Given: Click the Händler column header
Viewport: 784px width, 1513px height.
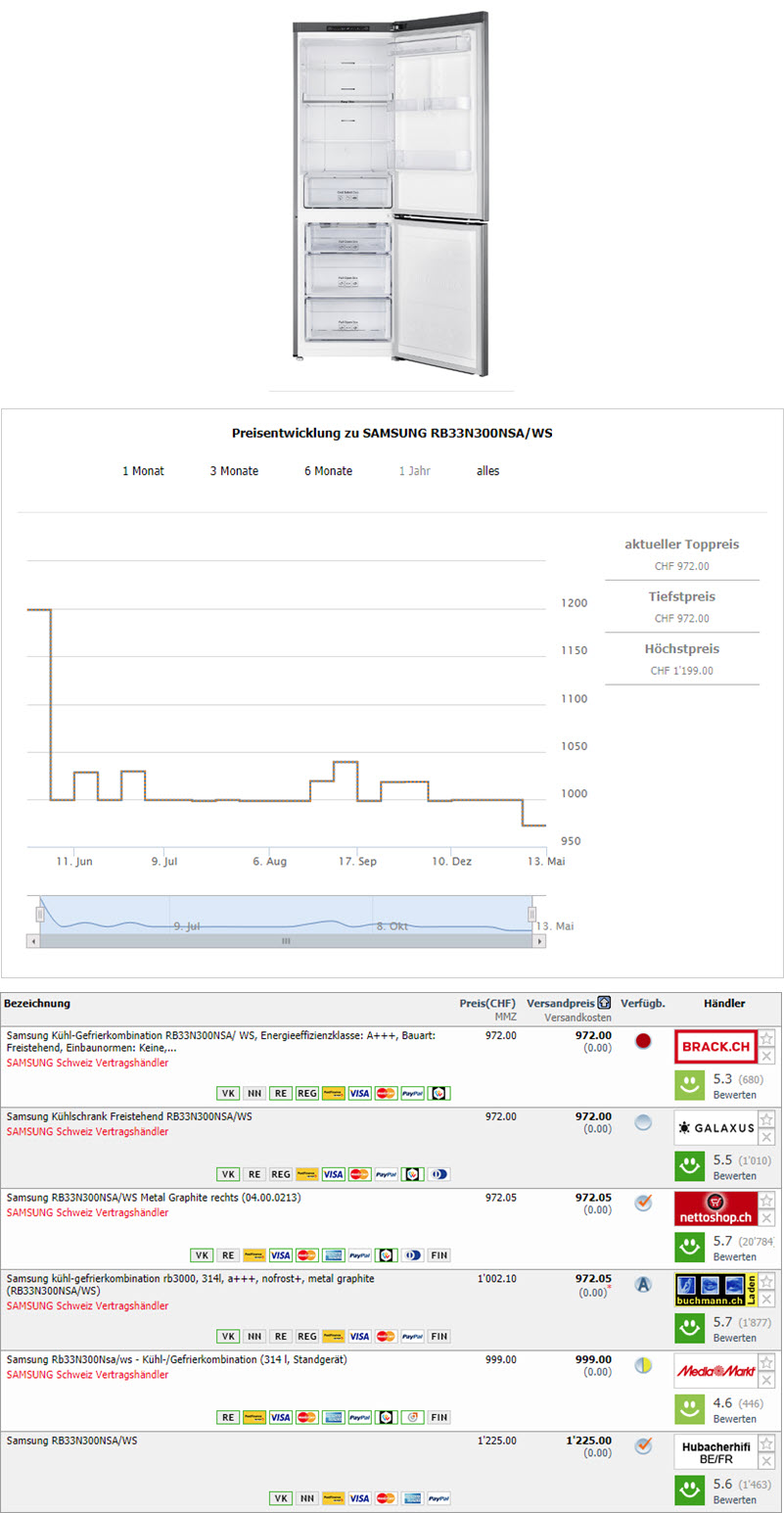Looking at the screenshot, I should pyautogui.click(x=724, y=1004).
